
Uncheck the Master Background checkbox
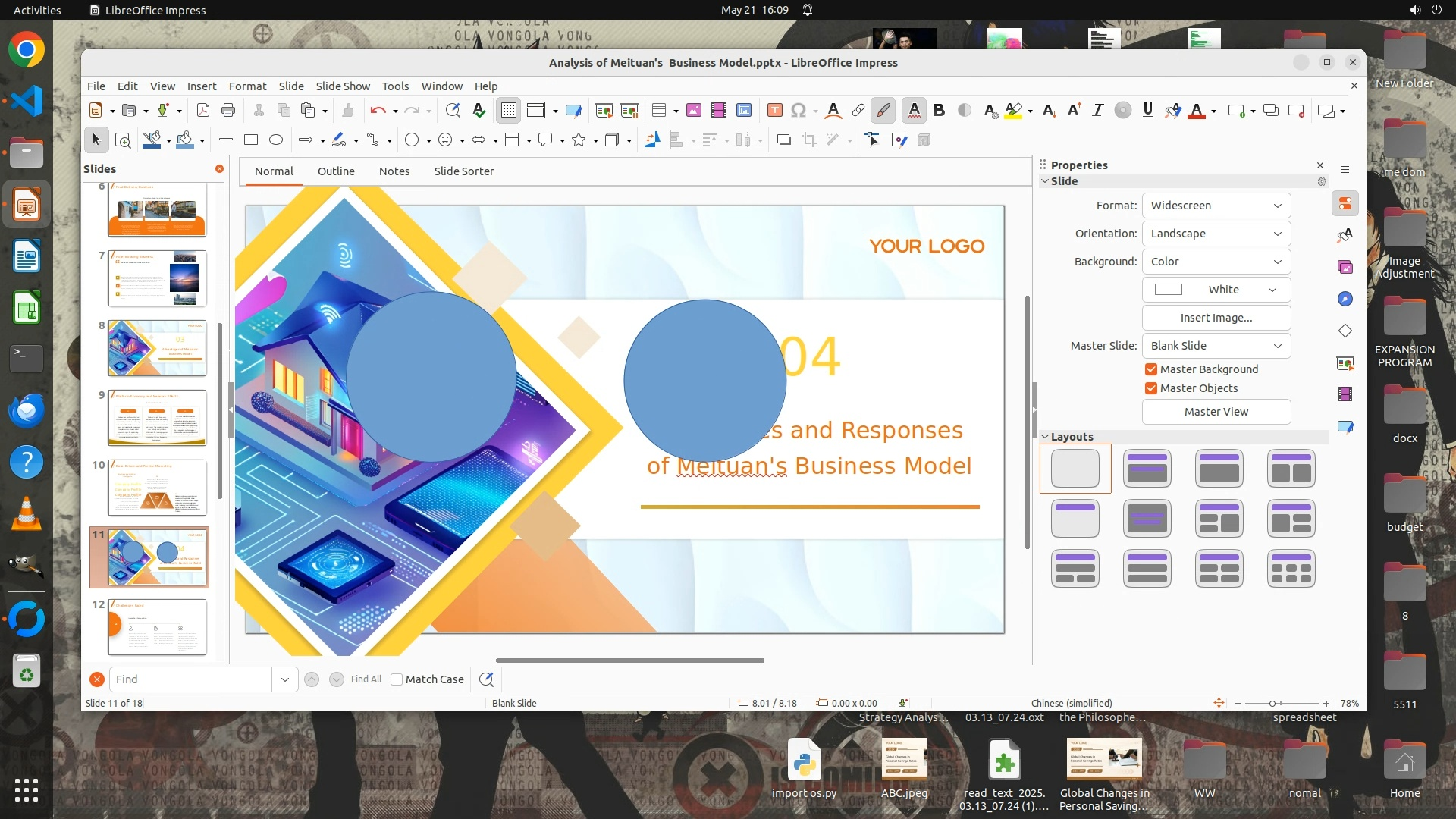click(1151, 369)
